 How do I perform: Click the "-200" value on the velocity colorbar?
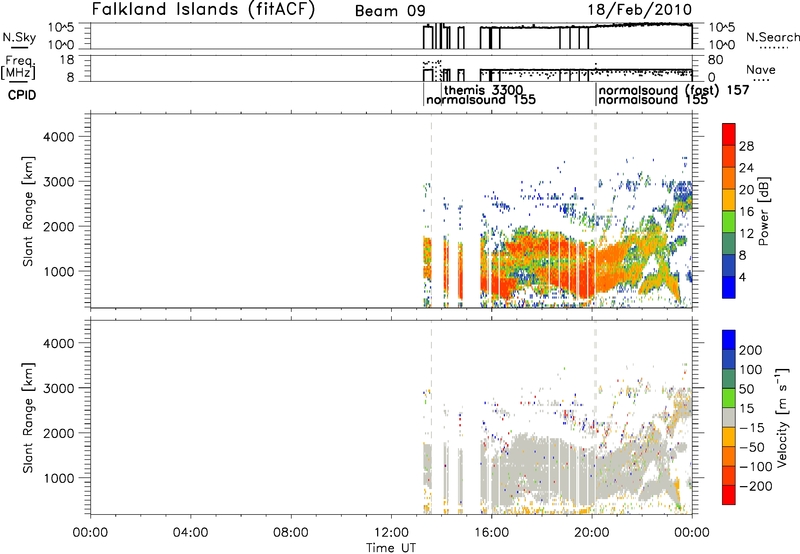(756, 486)
